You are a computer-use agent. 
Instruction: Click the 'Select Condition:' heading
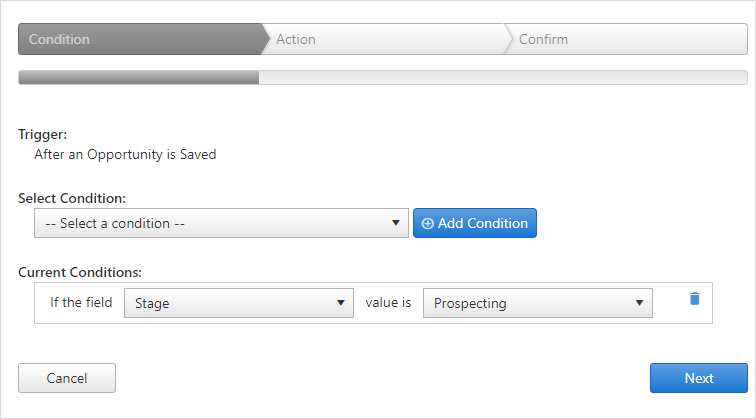(x=72, y=199)
